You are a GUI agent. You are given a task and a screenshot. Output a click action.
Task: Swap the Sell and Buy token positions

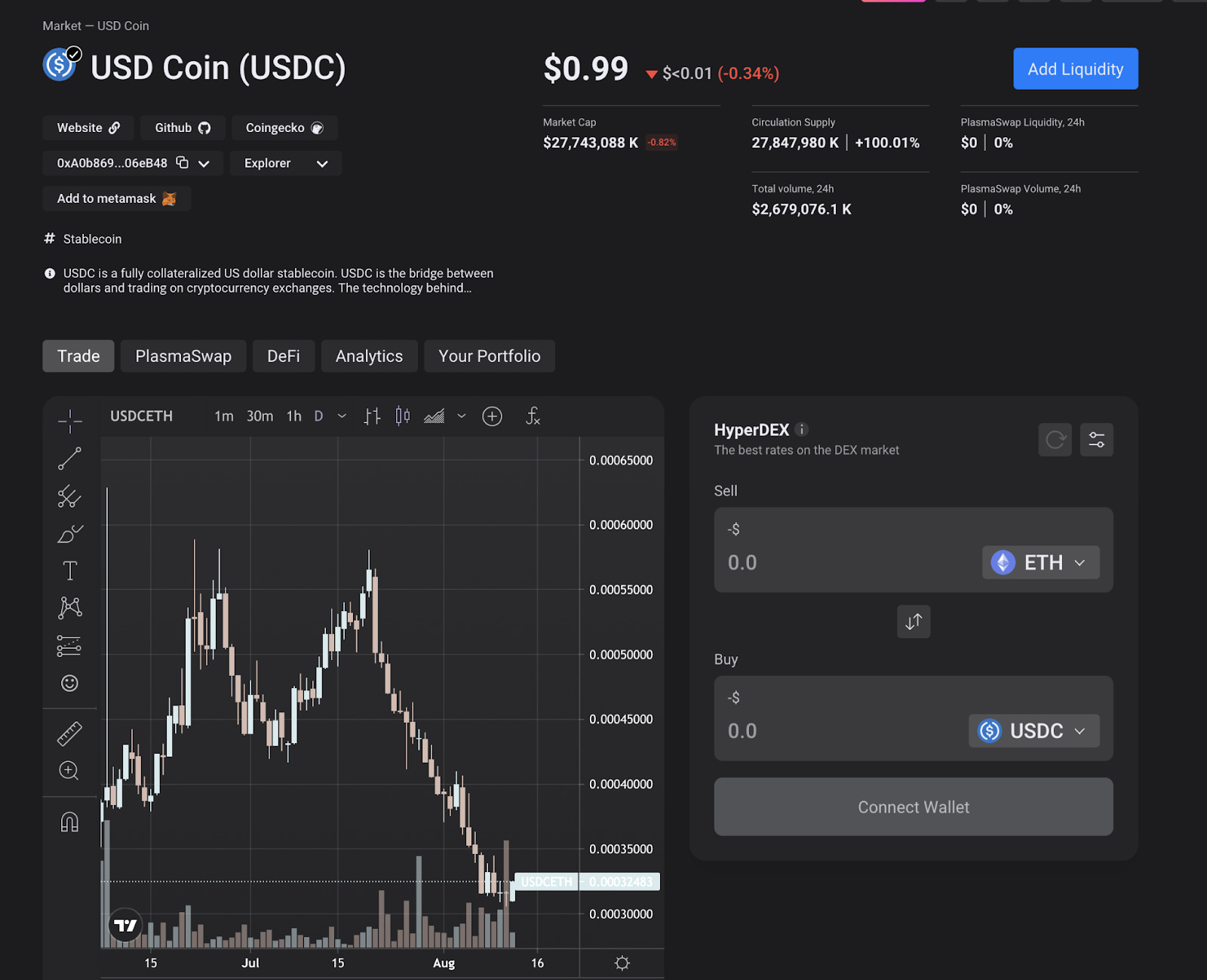pos(913,622)
